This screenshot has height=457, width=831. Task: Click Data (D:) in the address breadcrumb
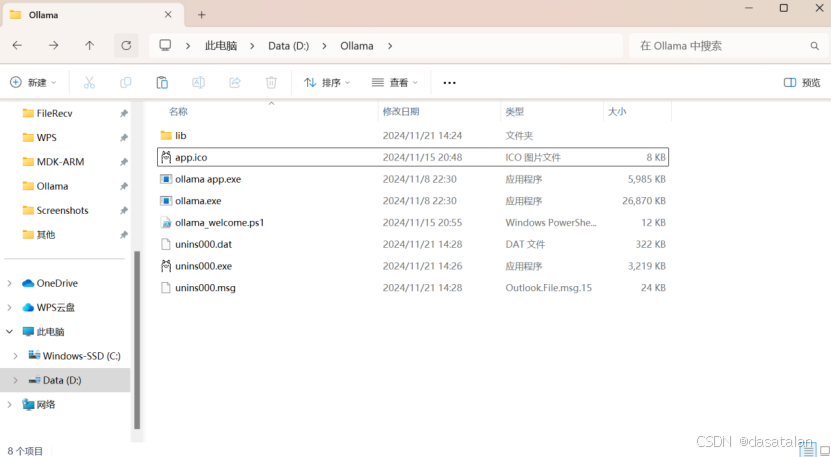[x=288, y=46]
